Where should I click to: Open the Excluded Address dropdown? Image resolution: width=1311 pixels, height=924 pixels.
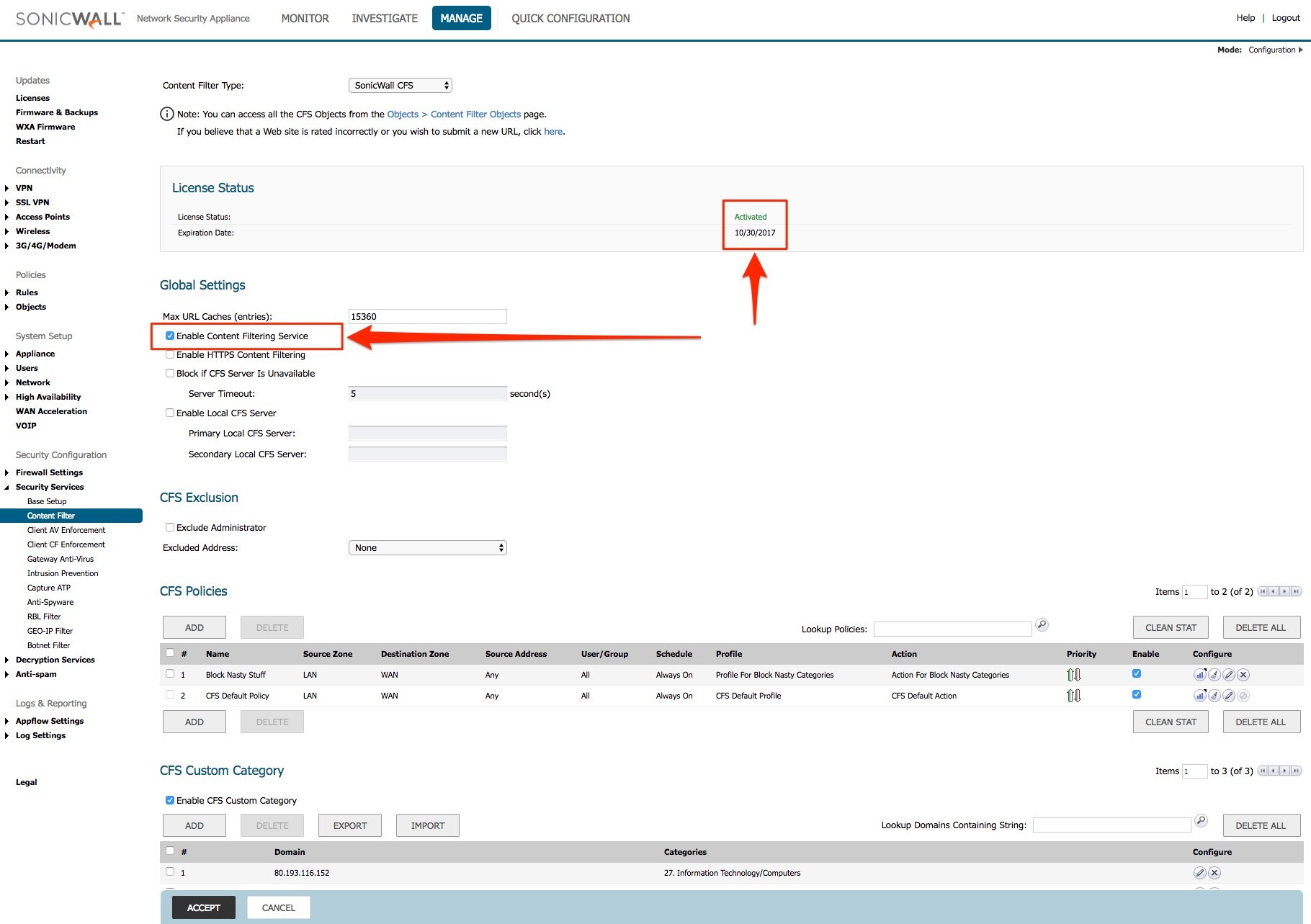tap(427, 547)
